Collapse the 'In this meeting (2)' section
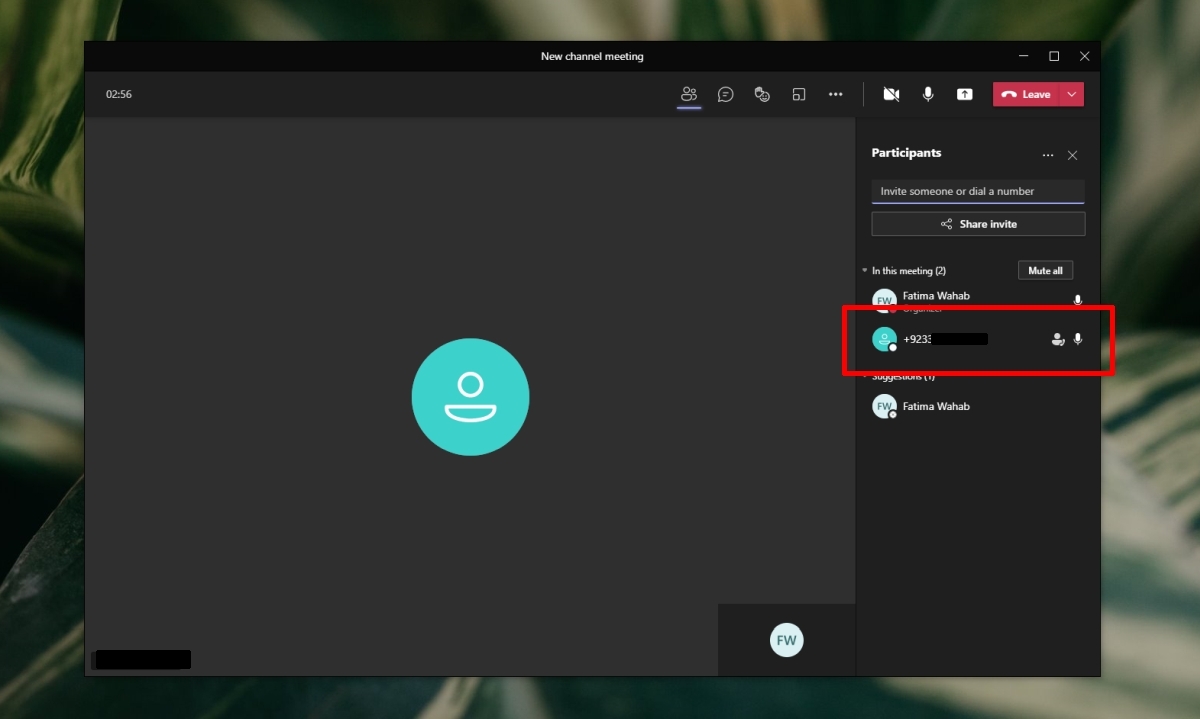This screenshot has height=719, width=1200. tap(864, 270)
